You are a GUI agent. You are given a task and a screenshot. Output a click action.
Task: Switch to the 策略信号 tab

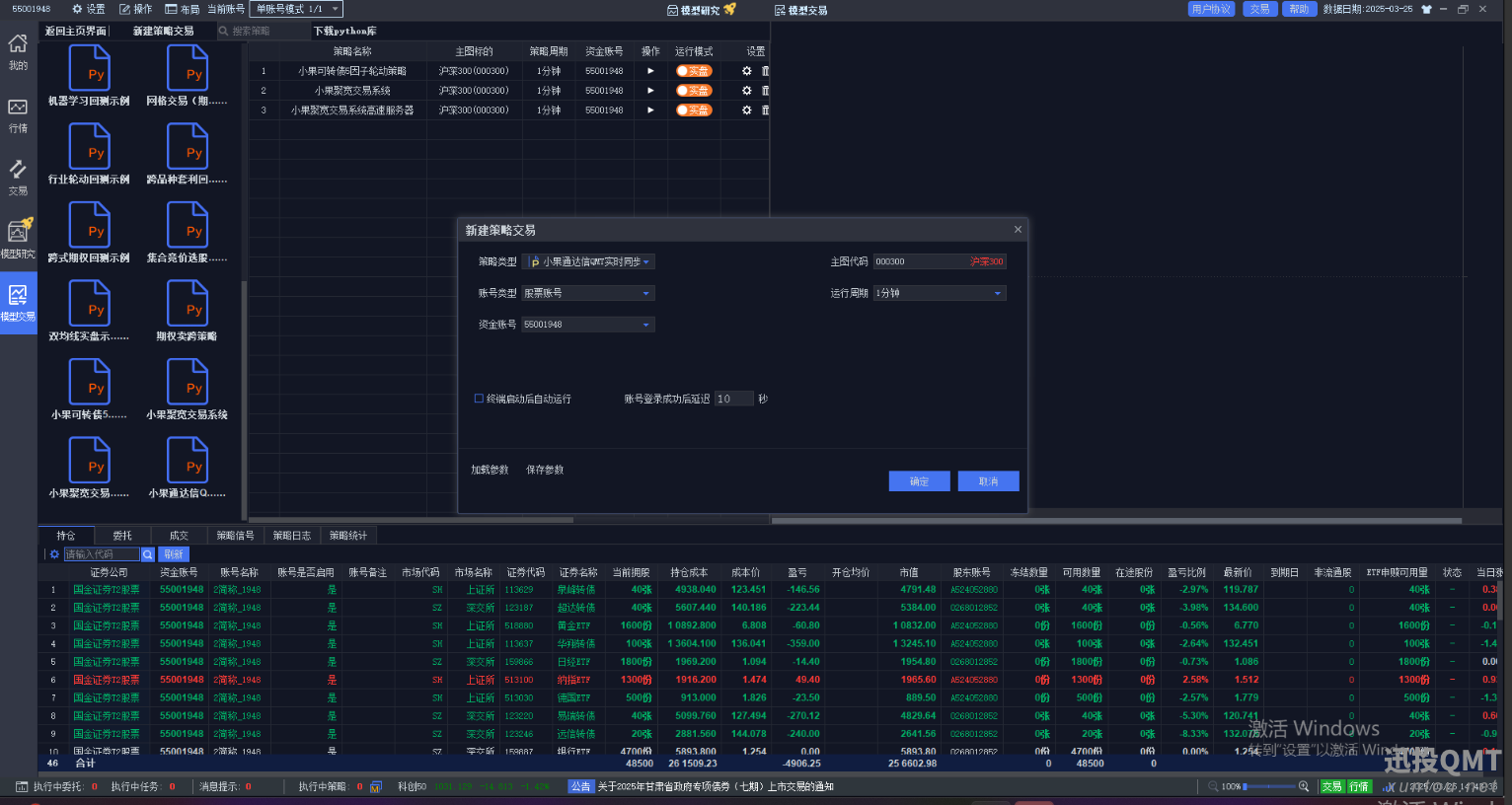tap(236, 536)
